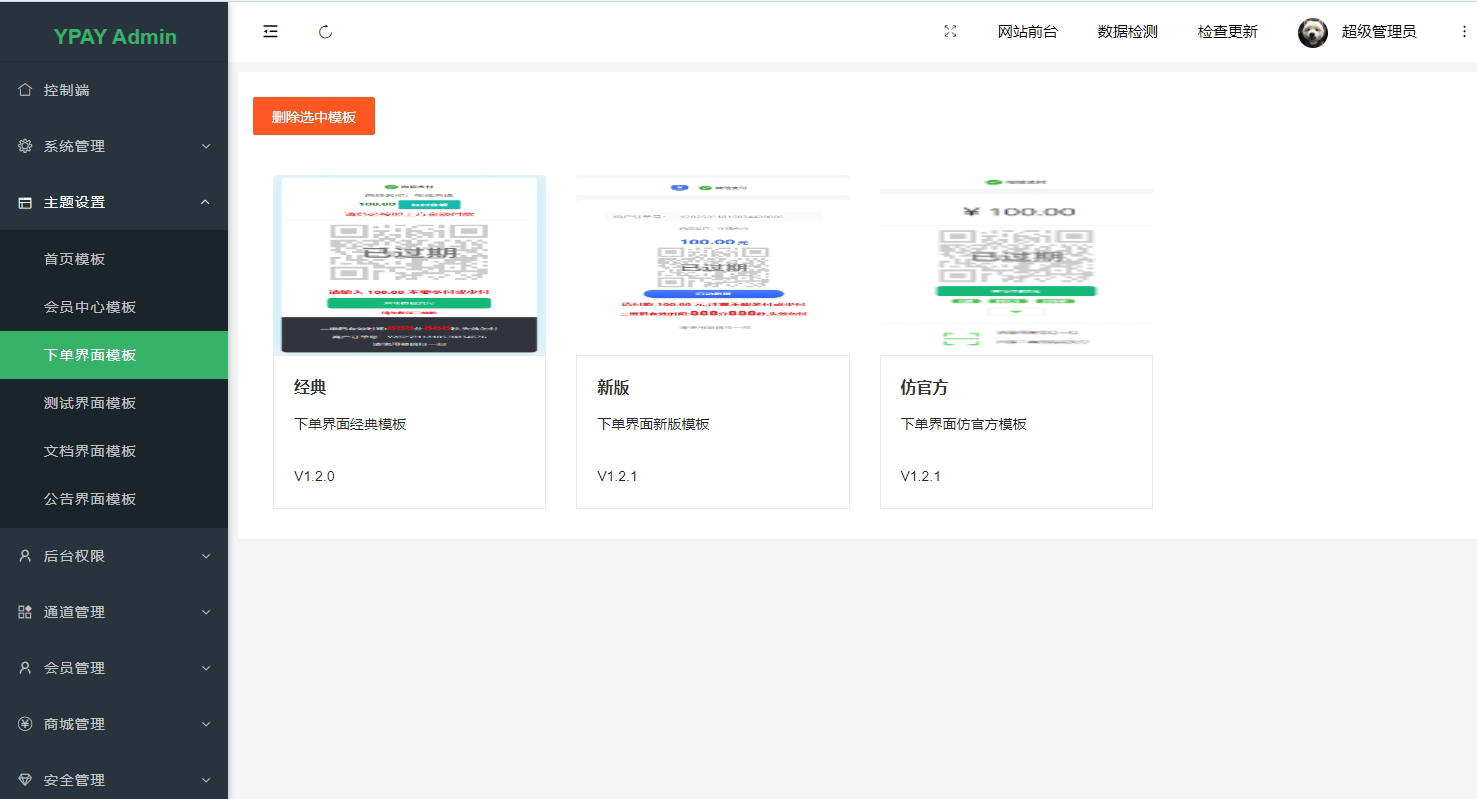Click the admin avatar picture

pyautogui.click(x=1313, y=33)
